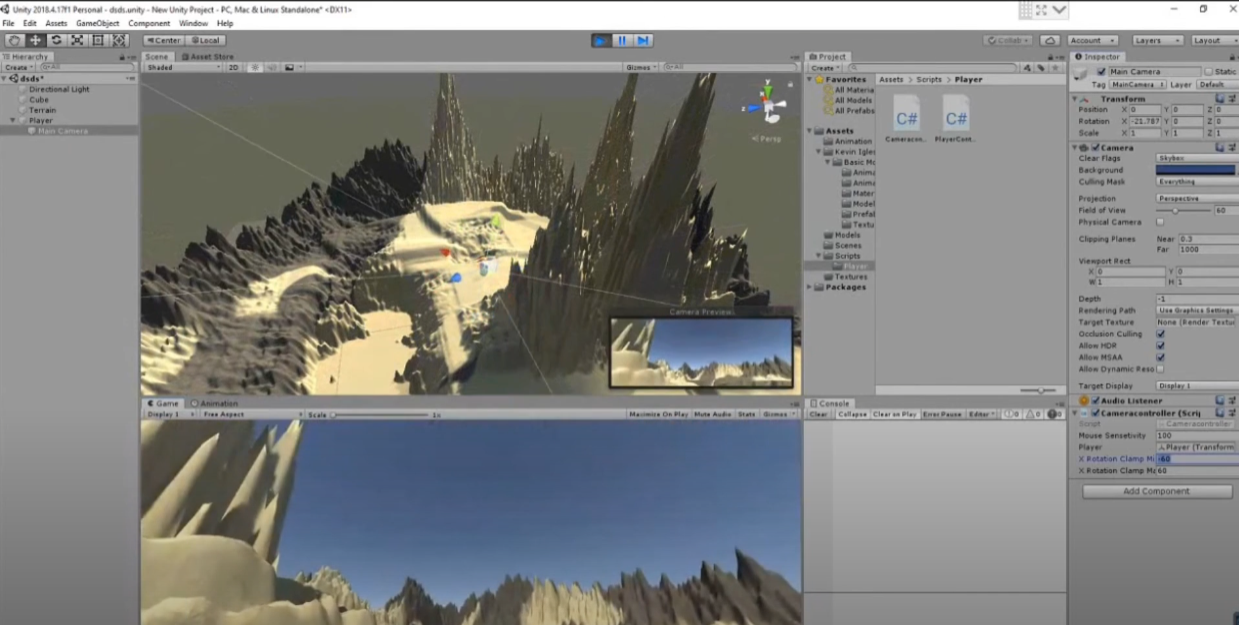1239x625 pixels.
Task: Open the Shaded draw mode dropdown
Action: click(183, 67)
